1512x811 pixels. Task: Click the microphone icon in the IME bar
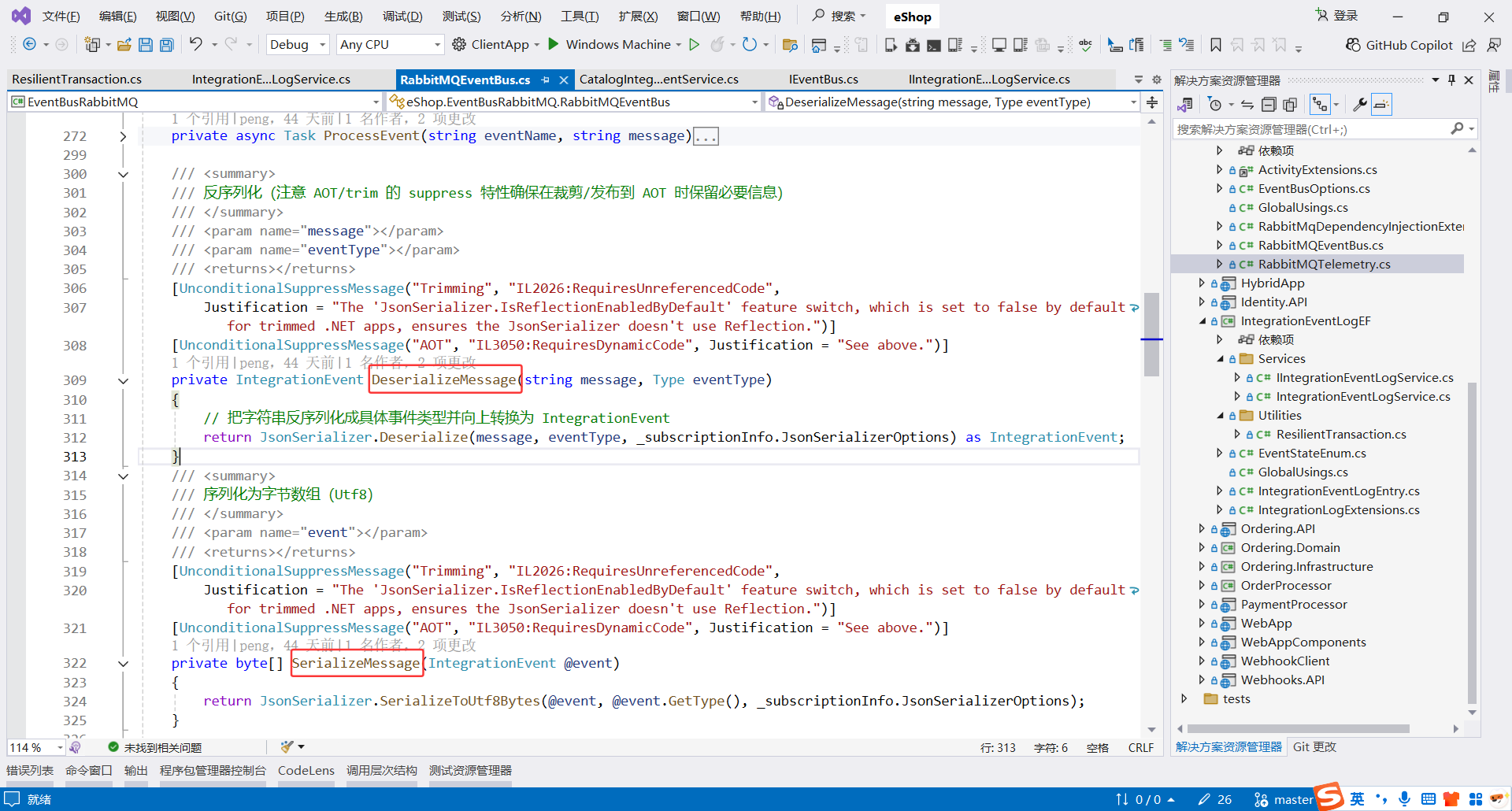coord(1404,799)
